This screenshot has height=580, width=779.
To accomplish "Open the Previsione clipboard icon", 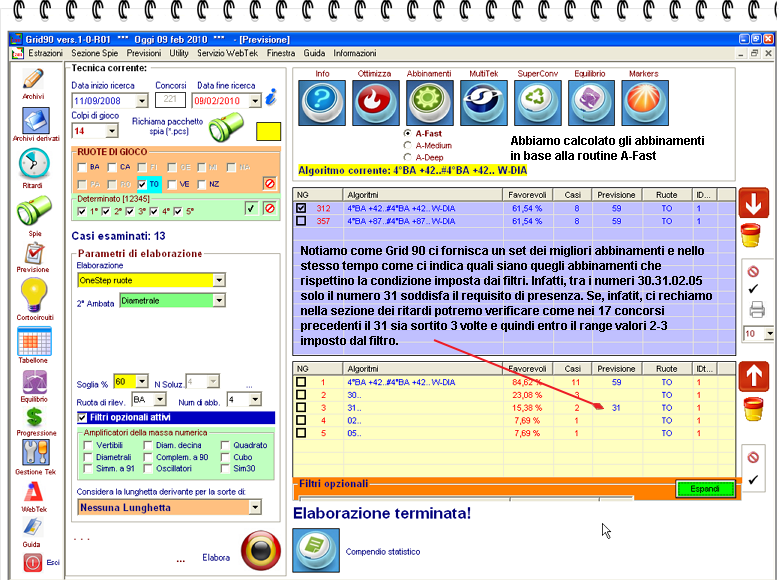I will [x=35, y=253].
